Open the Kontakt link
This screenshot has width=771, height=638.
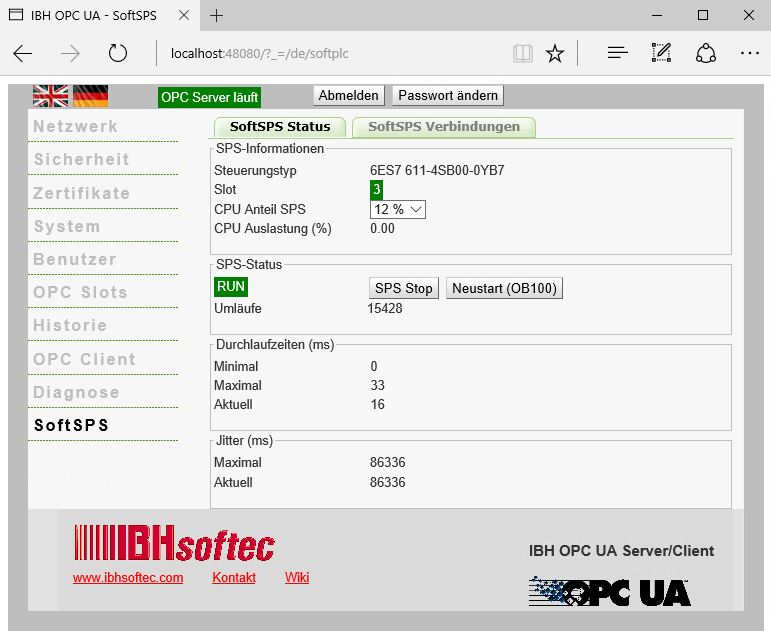[234, 578]
